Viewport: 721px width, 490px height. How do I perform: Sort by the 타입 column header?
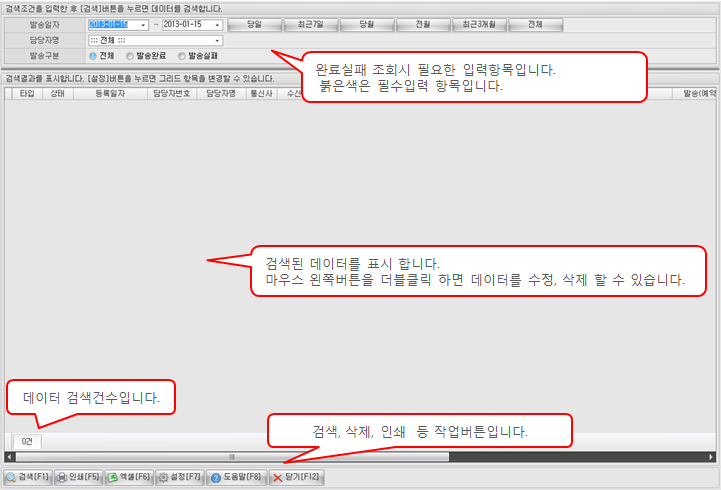27,93
